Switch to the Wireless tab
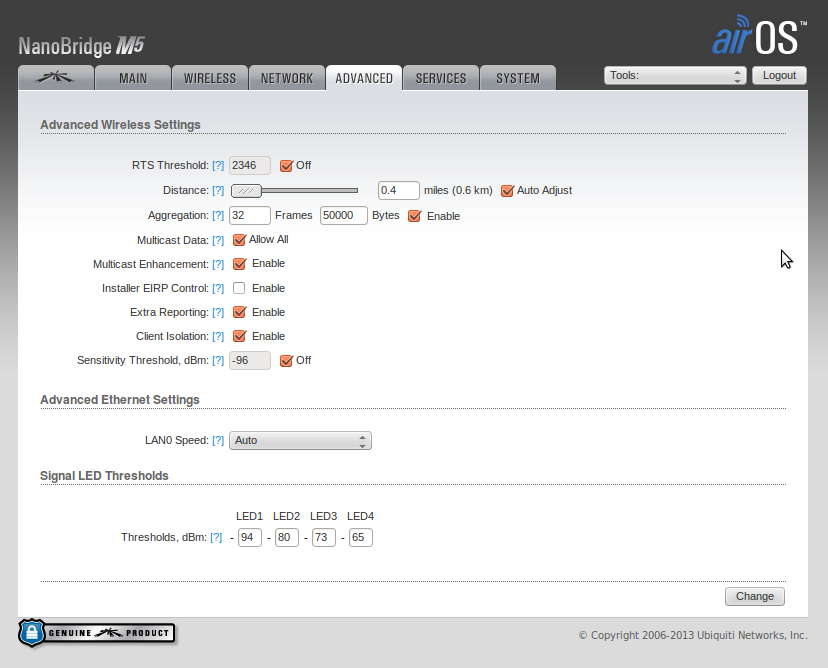The image size is (828, 668). click(210, 78)
